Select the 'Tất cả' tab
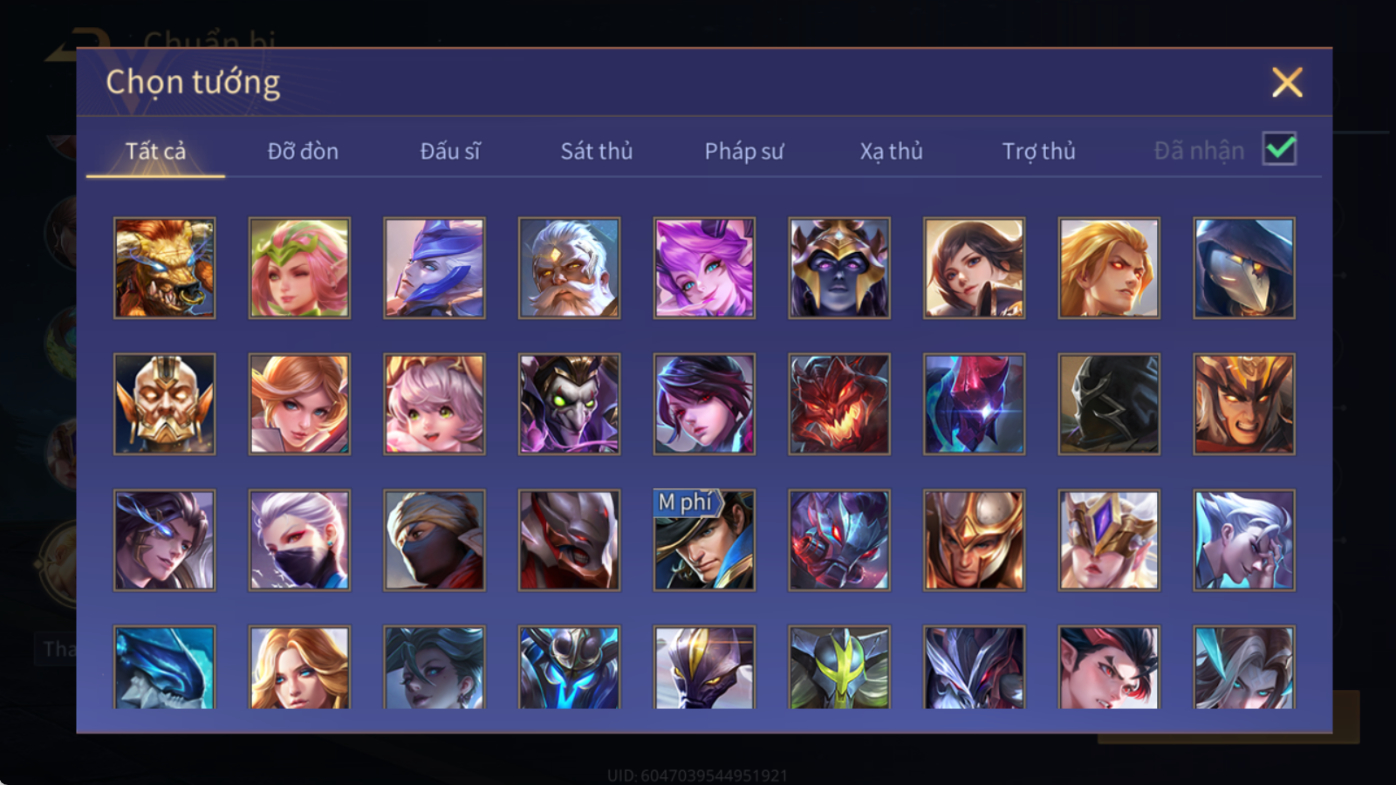This screenshot has width=1396, height=785. point(155,151)
